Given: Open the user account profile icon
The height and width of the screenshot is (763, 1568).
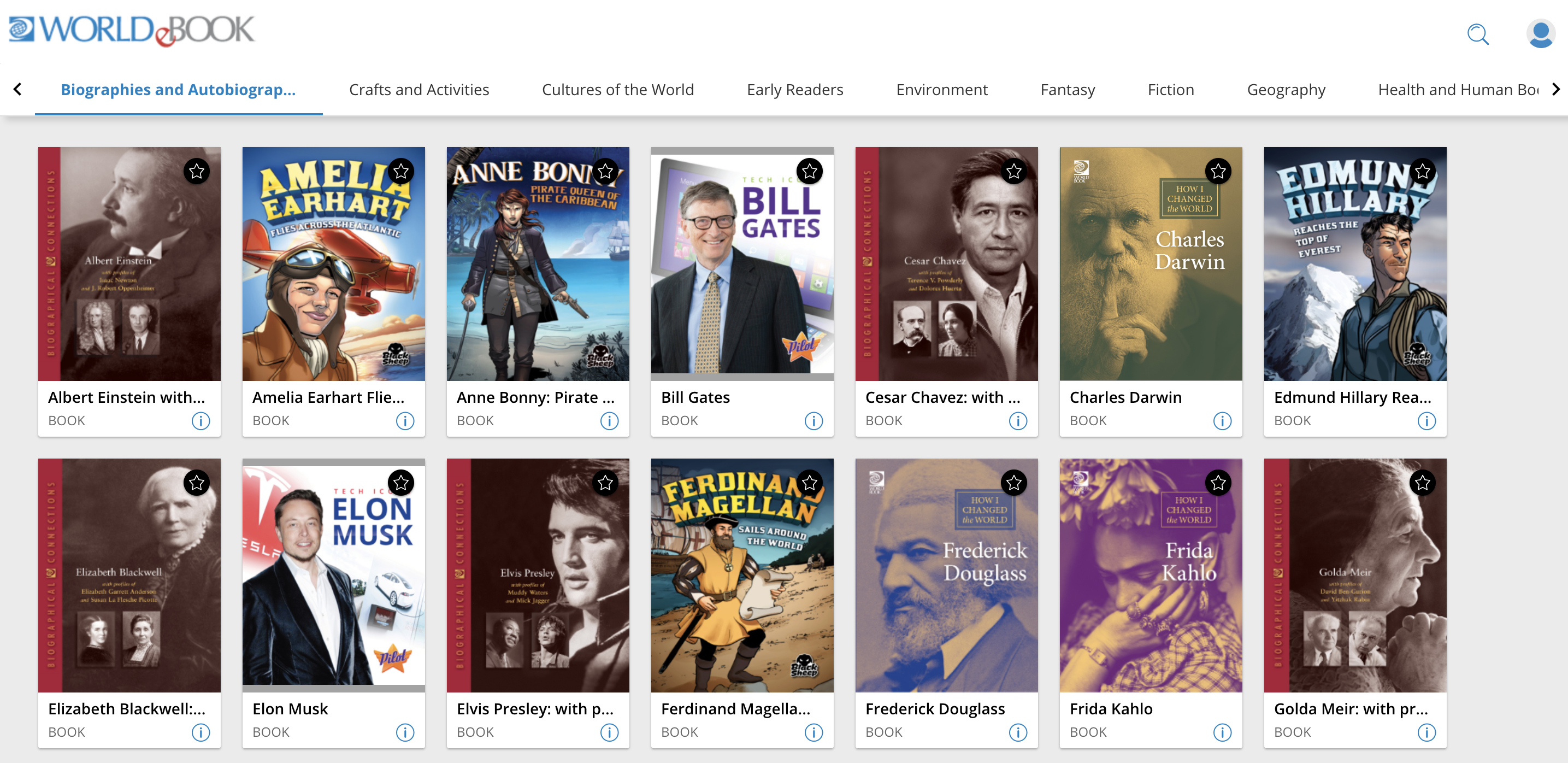Looking at the screenshot, I should [1540, 34].
